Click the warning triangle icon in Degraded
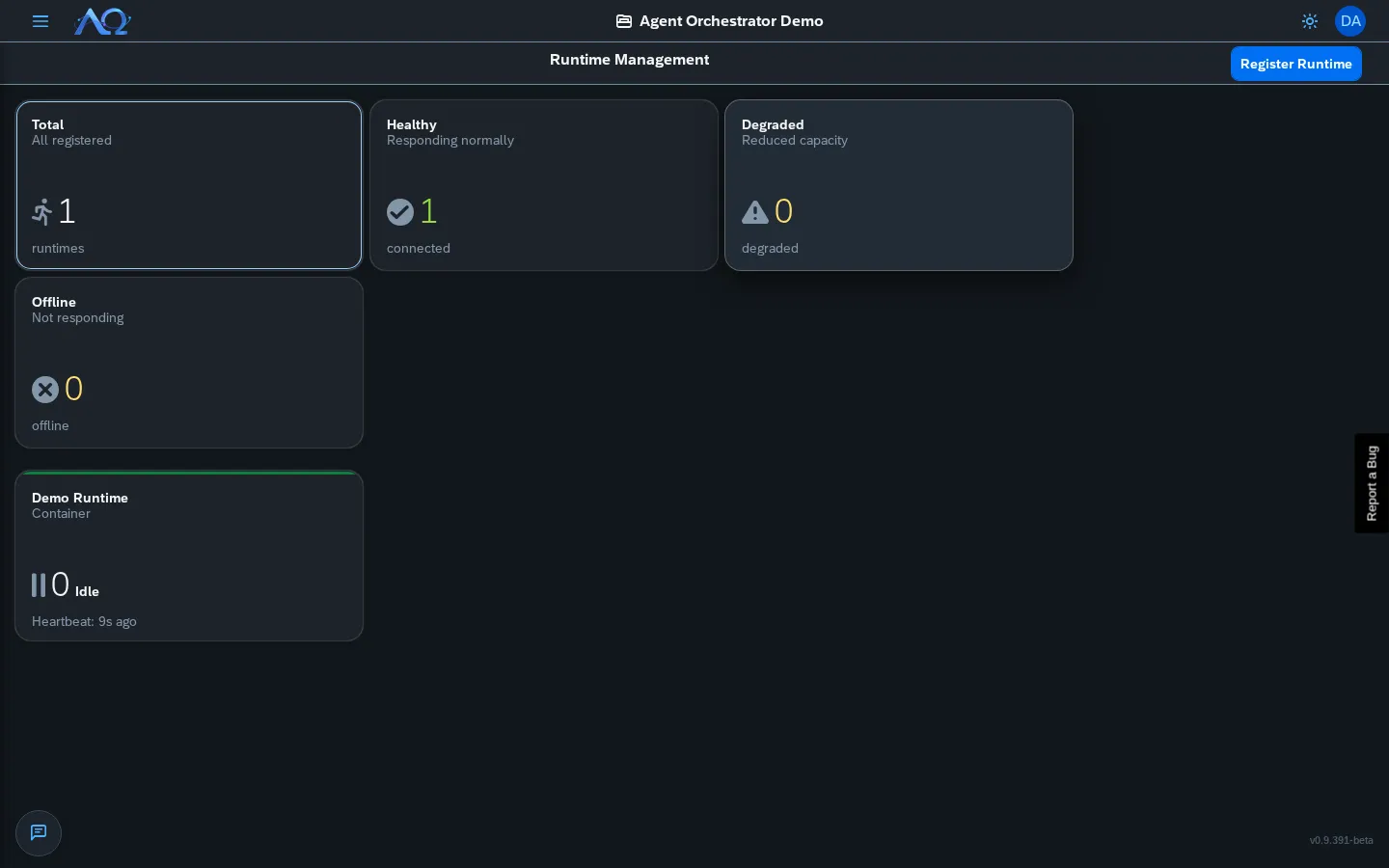Image resolution: width=1389 pixels, height=868 pixels. point(755,212)
